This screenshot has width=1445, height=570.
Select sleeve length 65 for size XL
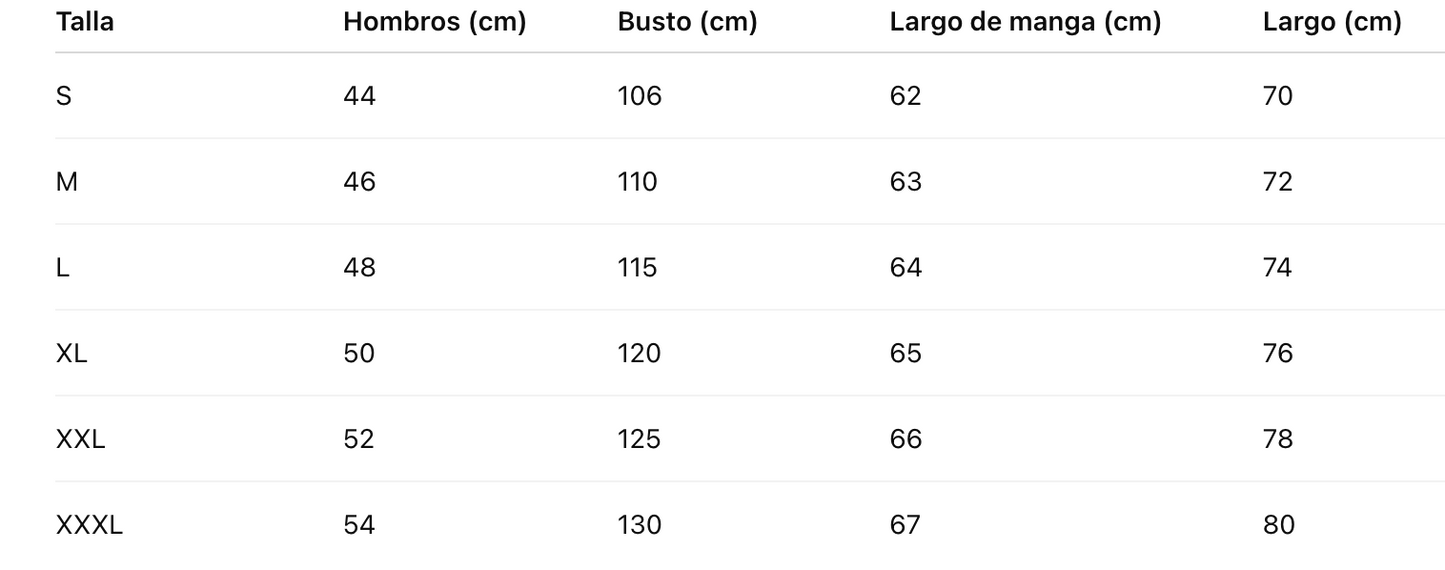pos(906,354)
